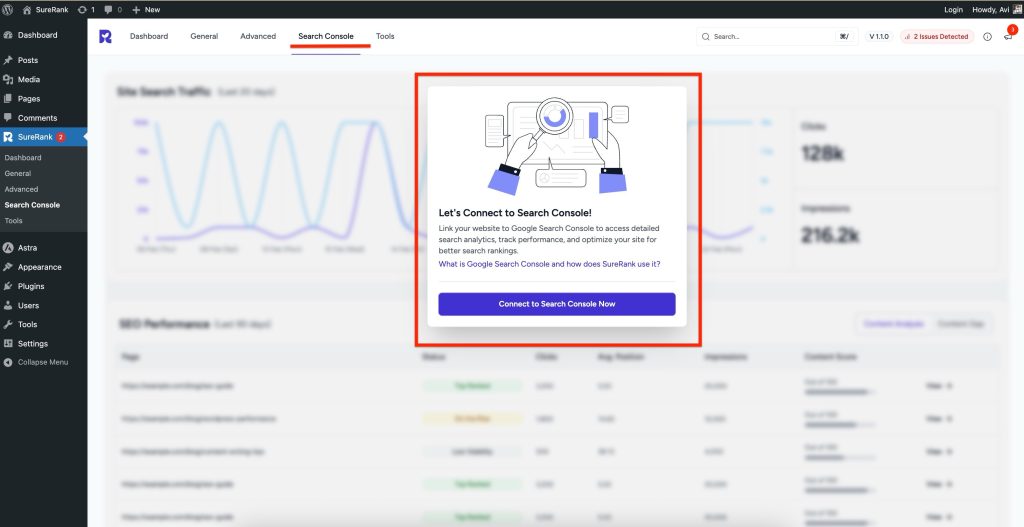The height and width of the screenshot is (527, 1024).
Task: Open the SureRank Tools submenu item
Action: pyautogui.click(x=14, y=220)
